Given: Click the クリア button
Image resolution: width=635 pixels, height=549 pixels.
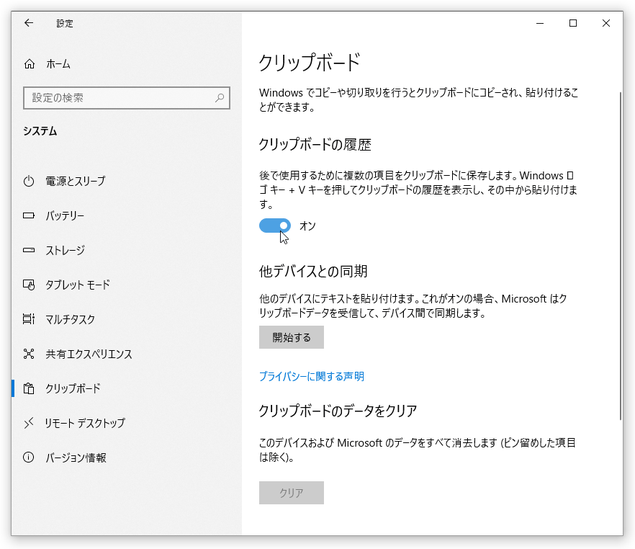Looking at the screenshot, I should point(291,493).
